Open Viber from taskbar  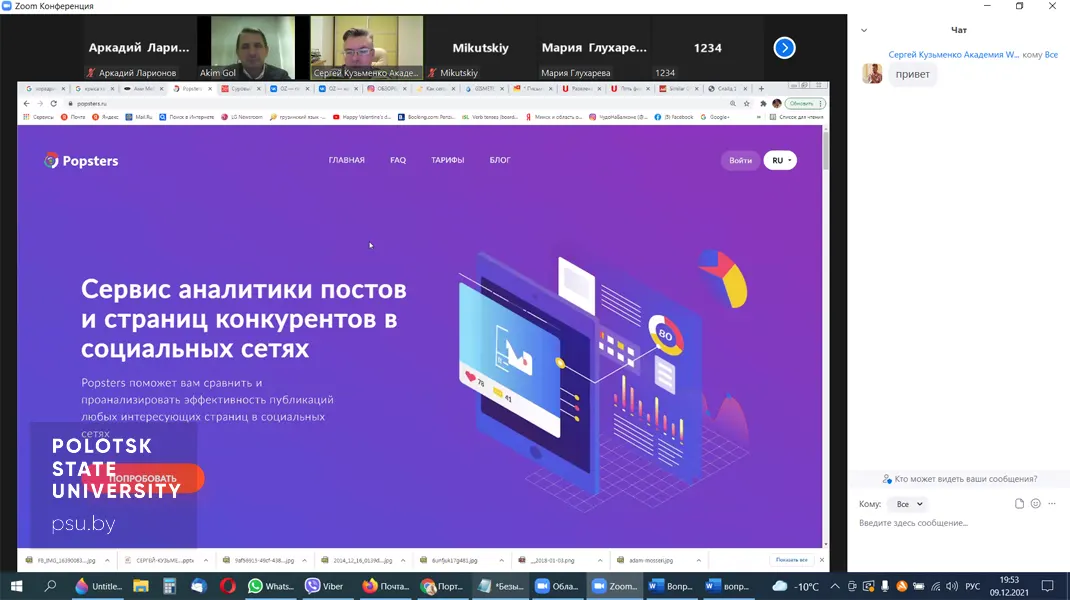click(x=324, y=586)
